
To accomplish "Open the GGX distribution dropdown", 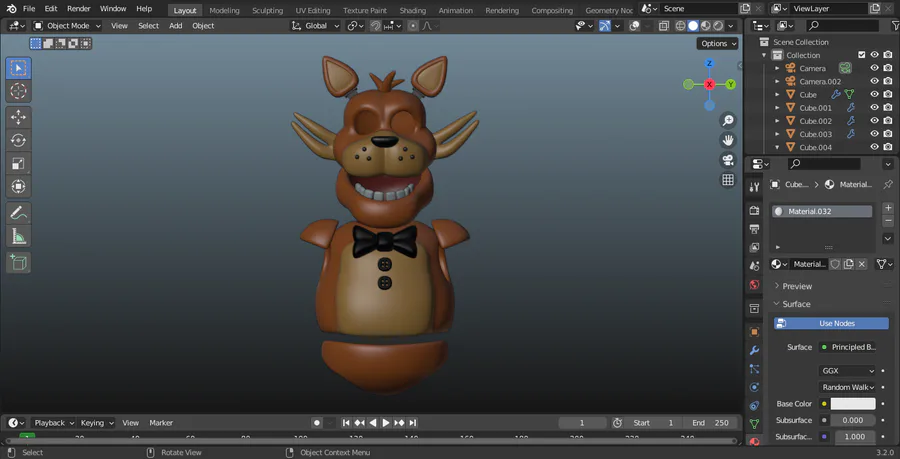I will point(847,371).
